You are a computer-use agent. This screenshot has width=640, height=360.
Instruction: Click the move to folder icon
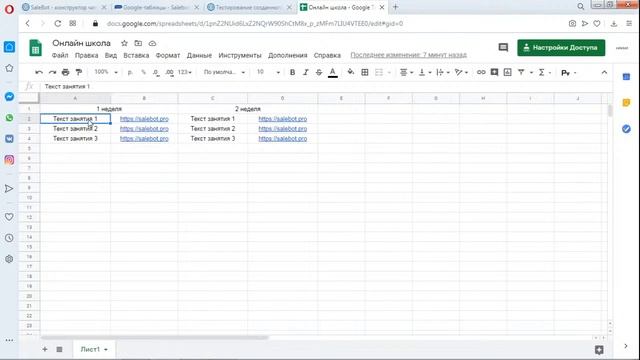[x=138, y=43]
